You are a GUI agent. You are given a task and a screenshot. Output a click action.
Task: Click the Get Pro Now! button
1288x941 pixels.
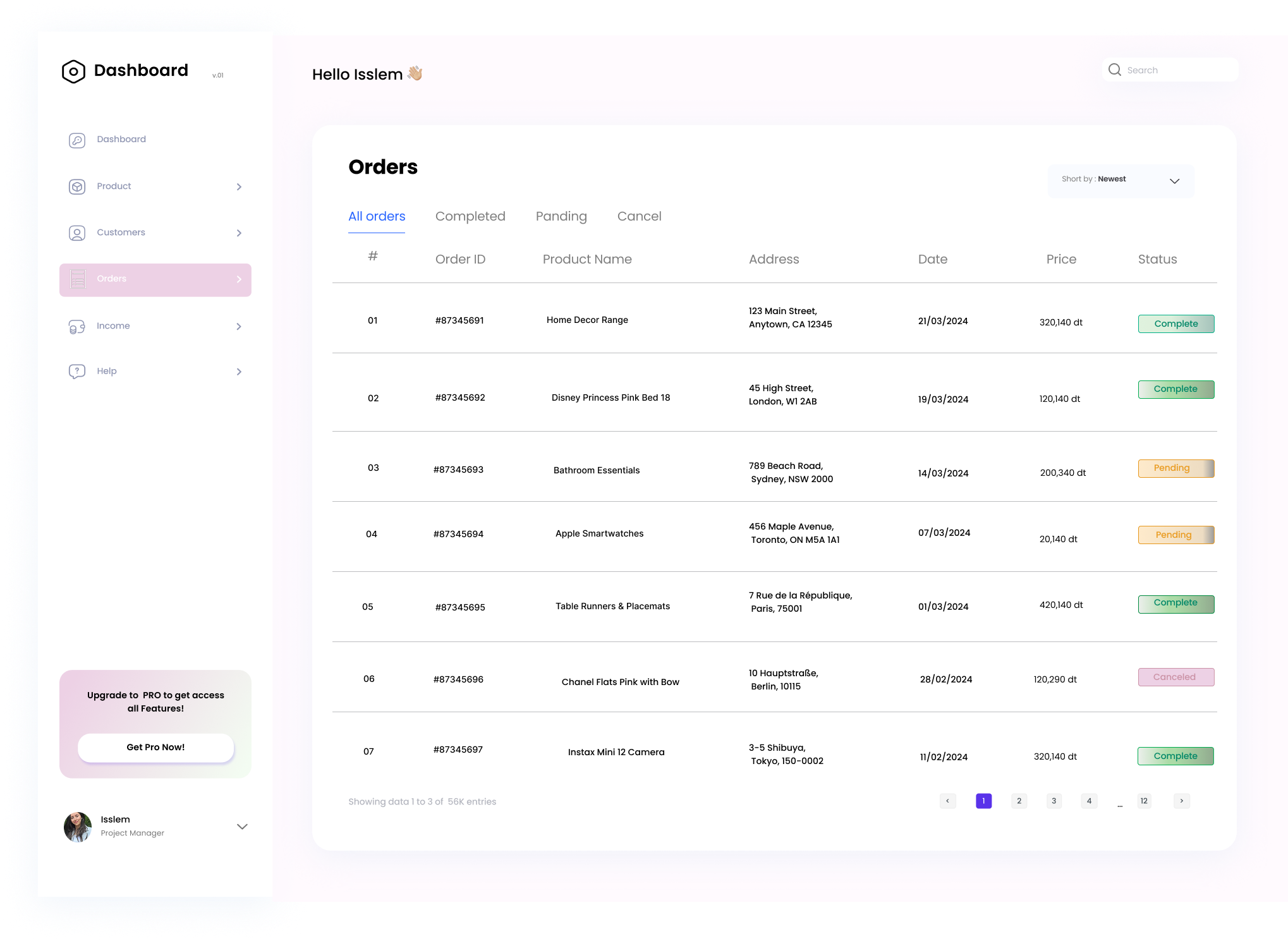(x=155, y=747)
